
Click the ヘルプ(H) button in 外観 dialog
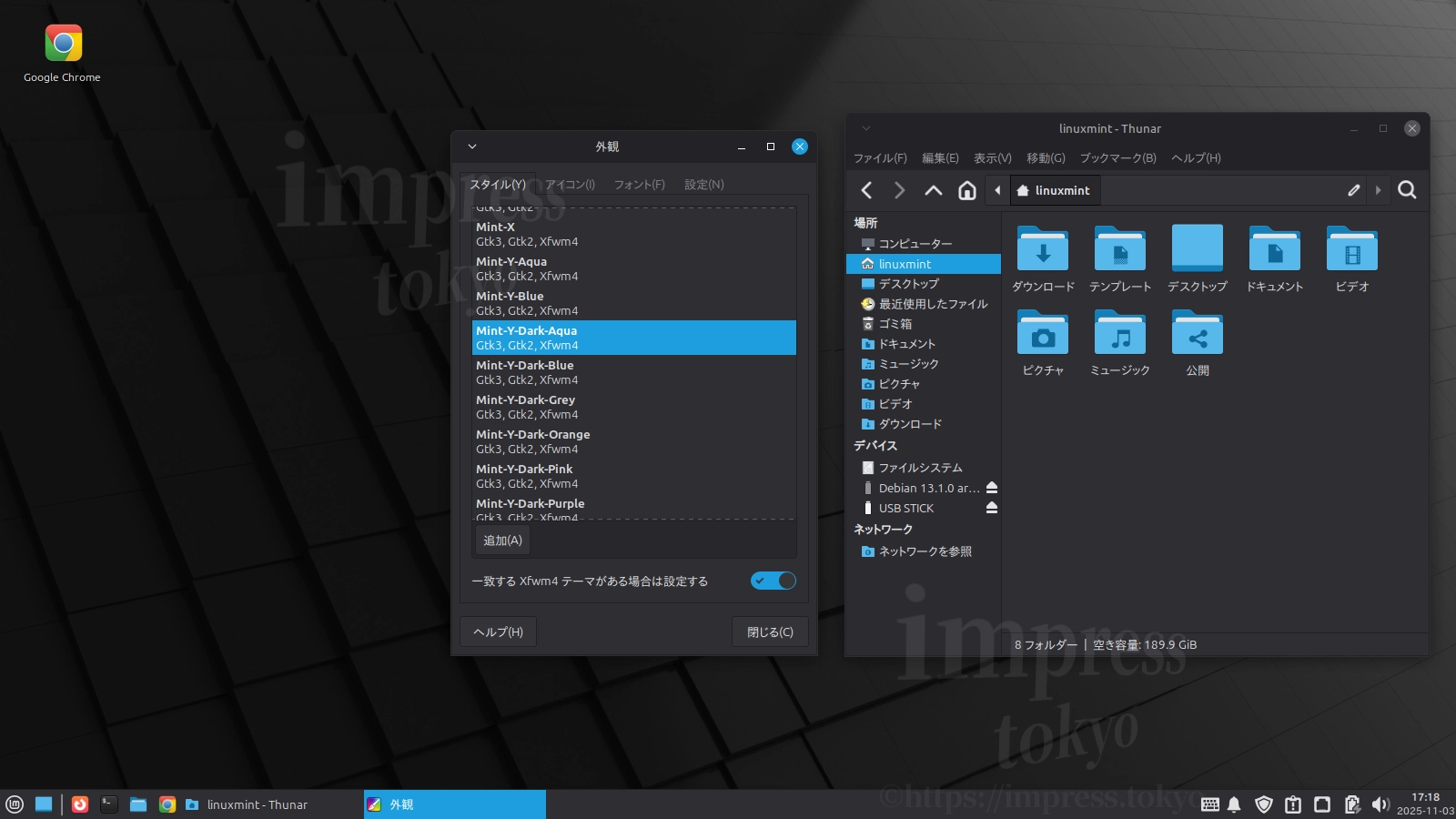pos(499,632)
